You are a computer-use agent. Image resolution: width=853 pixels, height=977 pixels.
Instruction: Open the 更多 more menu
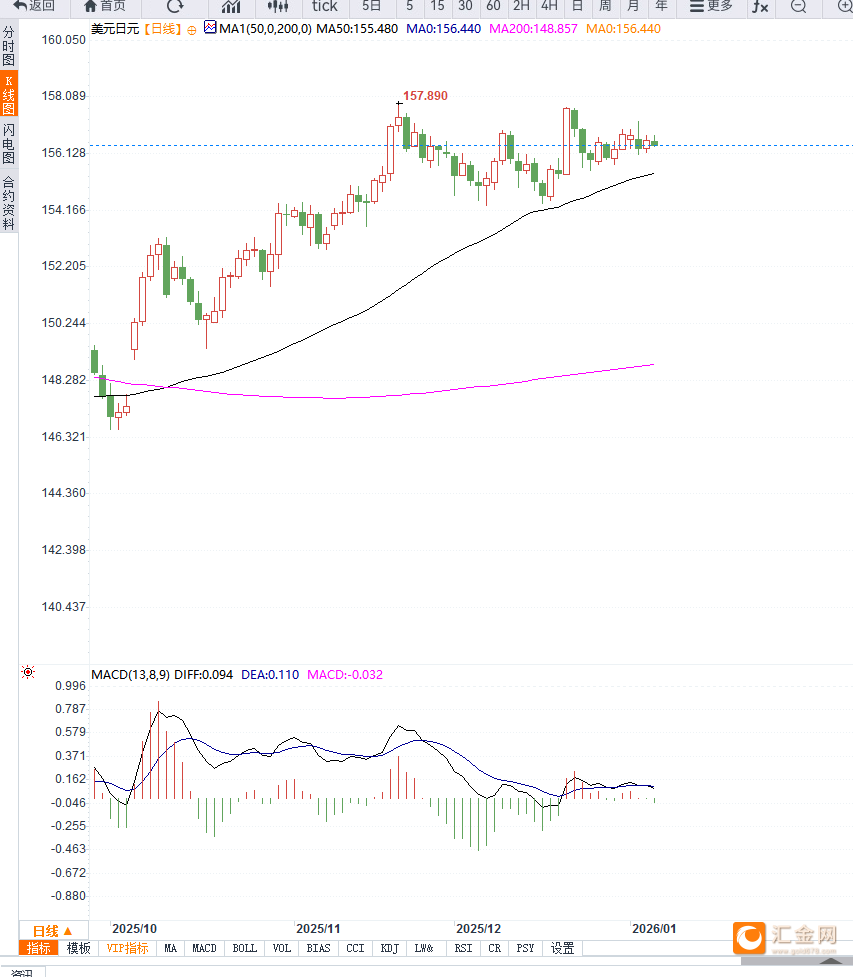point(711,6)
